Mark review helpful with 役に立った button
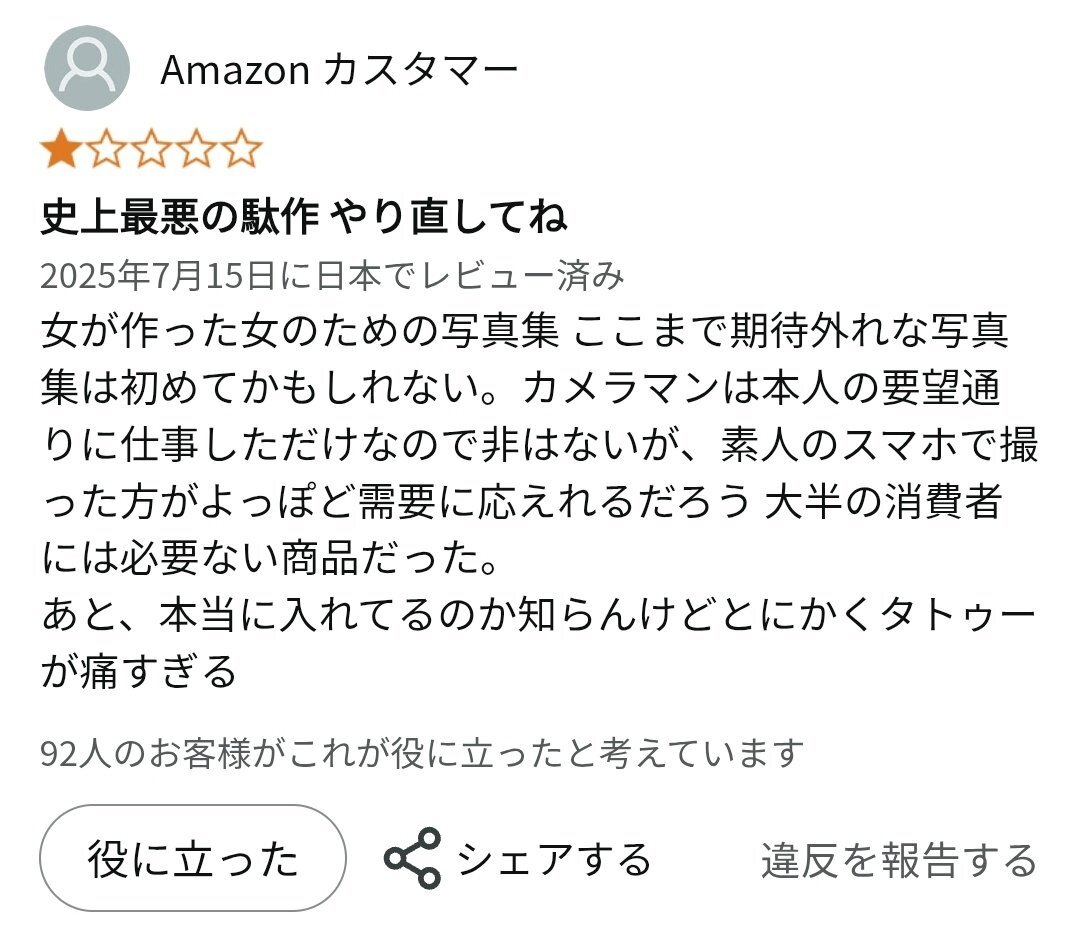Viewport: 1080px width, 945px height. tap(193, 858)
